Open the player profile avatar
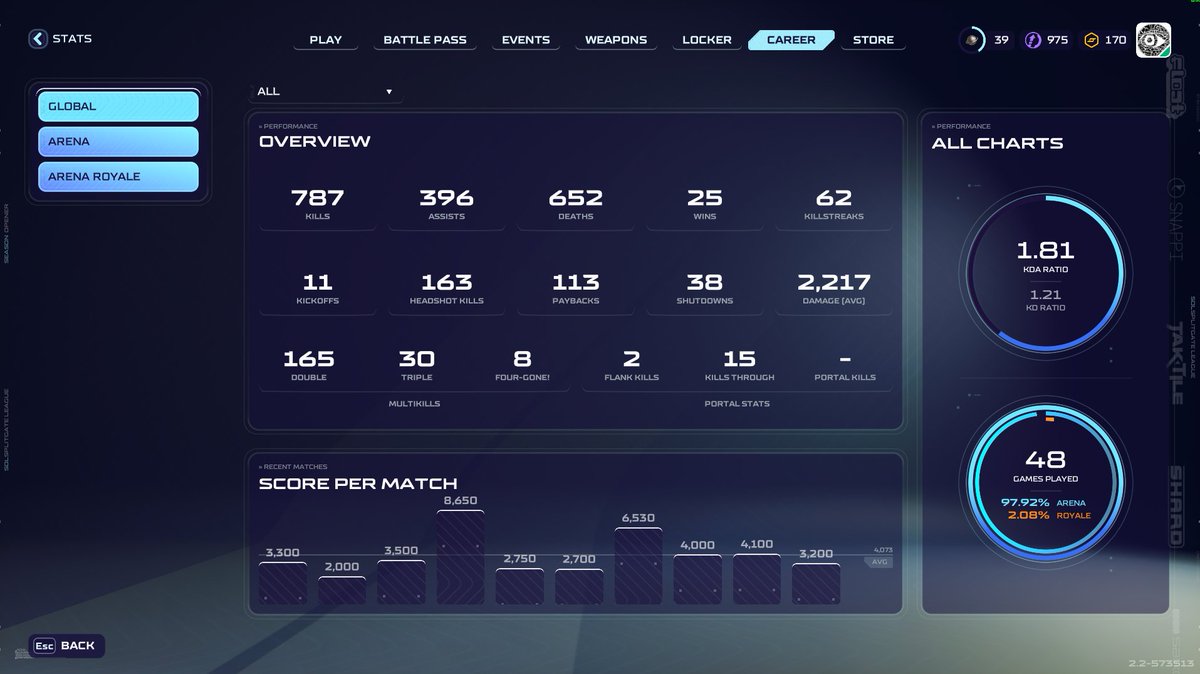The height and width of the screenshot is (674, 1200). [x=1153, y=40]
